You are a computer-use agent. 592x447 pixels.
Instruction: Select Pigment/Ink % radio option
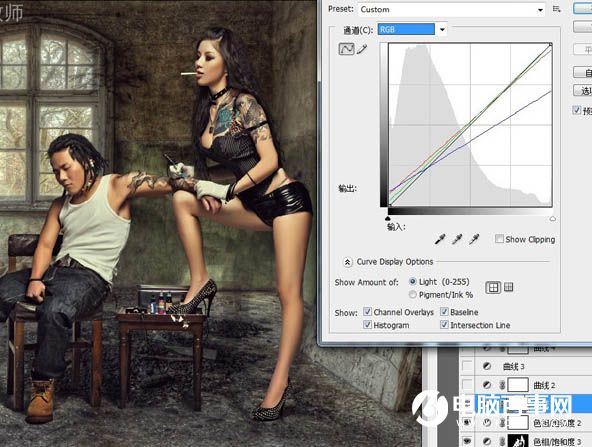click(413, 294)
